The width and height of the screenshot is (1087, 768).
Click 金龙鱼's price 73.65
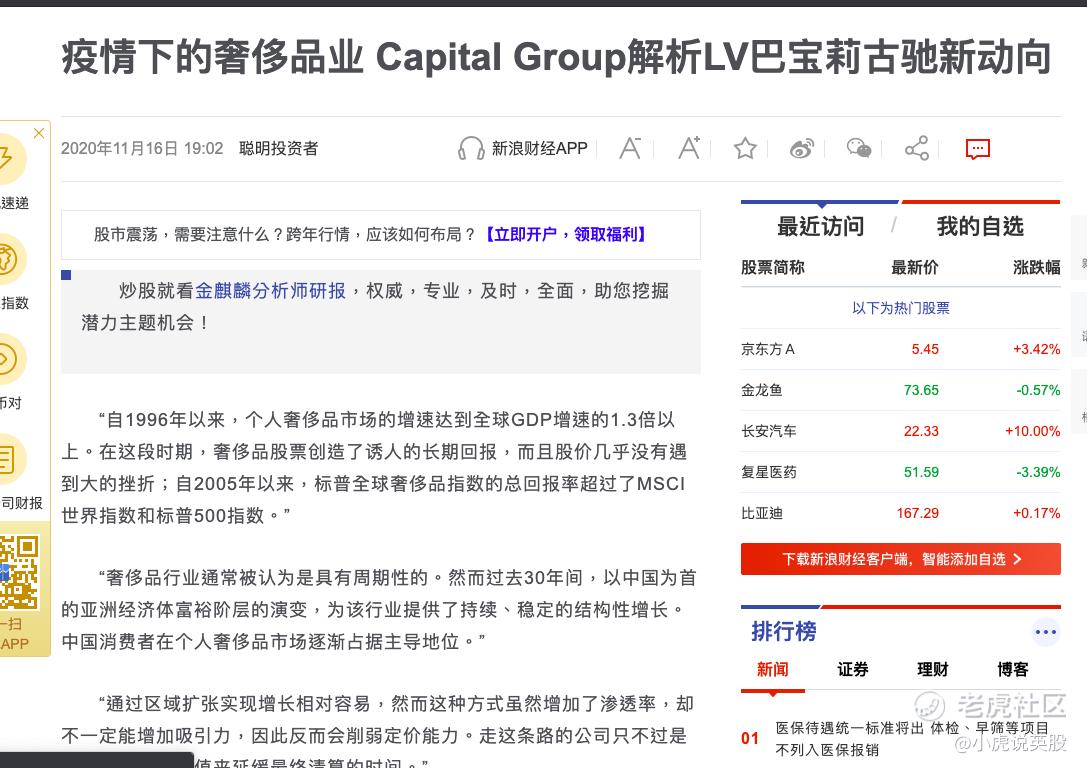point(921,390)
